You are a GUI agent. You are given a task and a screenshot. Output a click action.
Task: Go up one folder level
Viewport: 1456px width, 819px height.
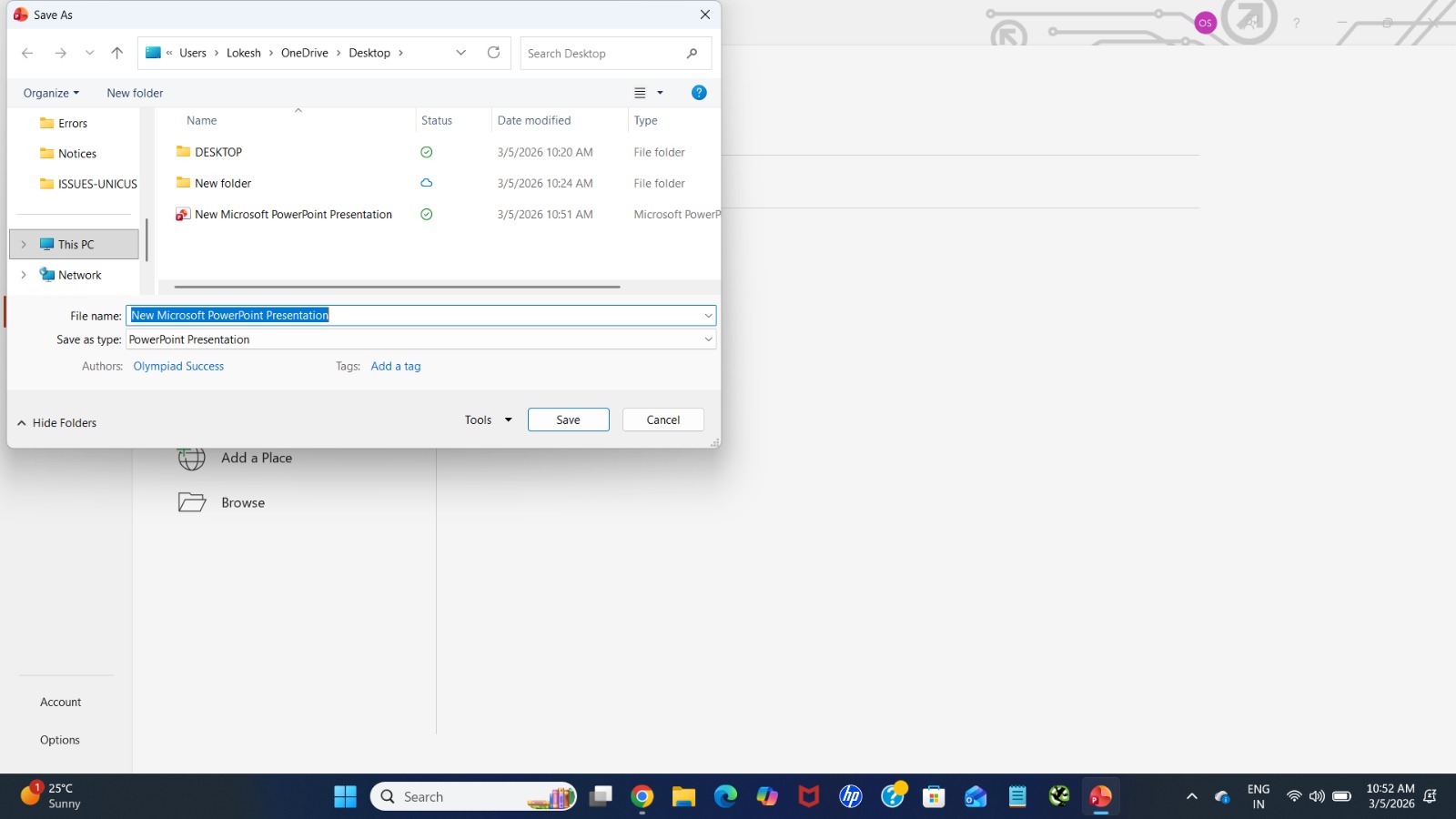116,53
